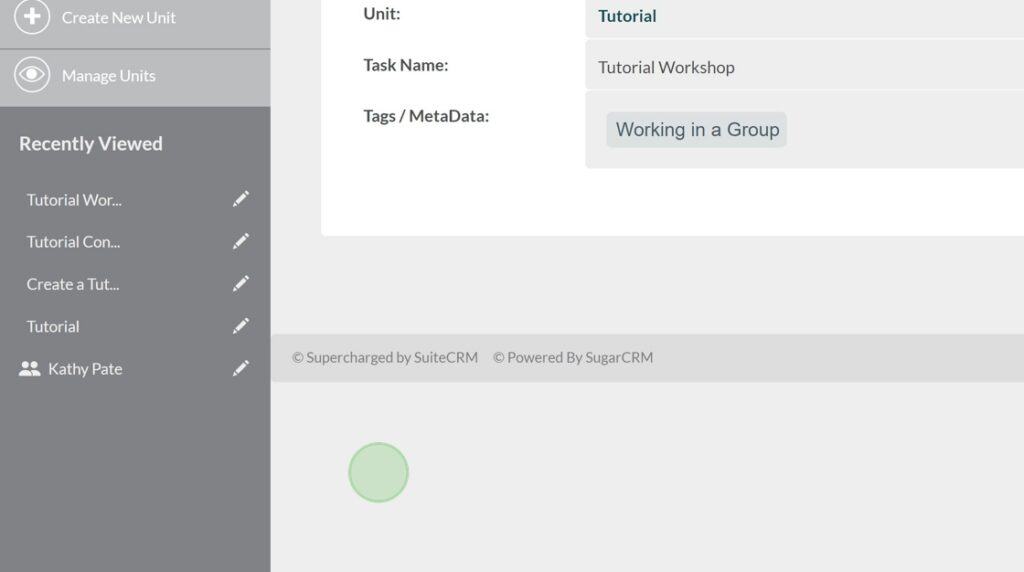Click Powered By SugarCRM footer link
This screenshot has width=1024, height=572.
click(573, 358)
